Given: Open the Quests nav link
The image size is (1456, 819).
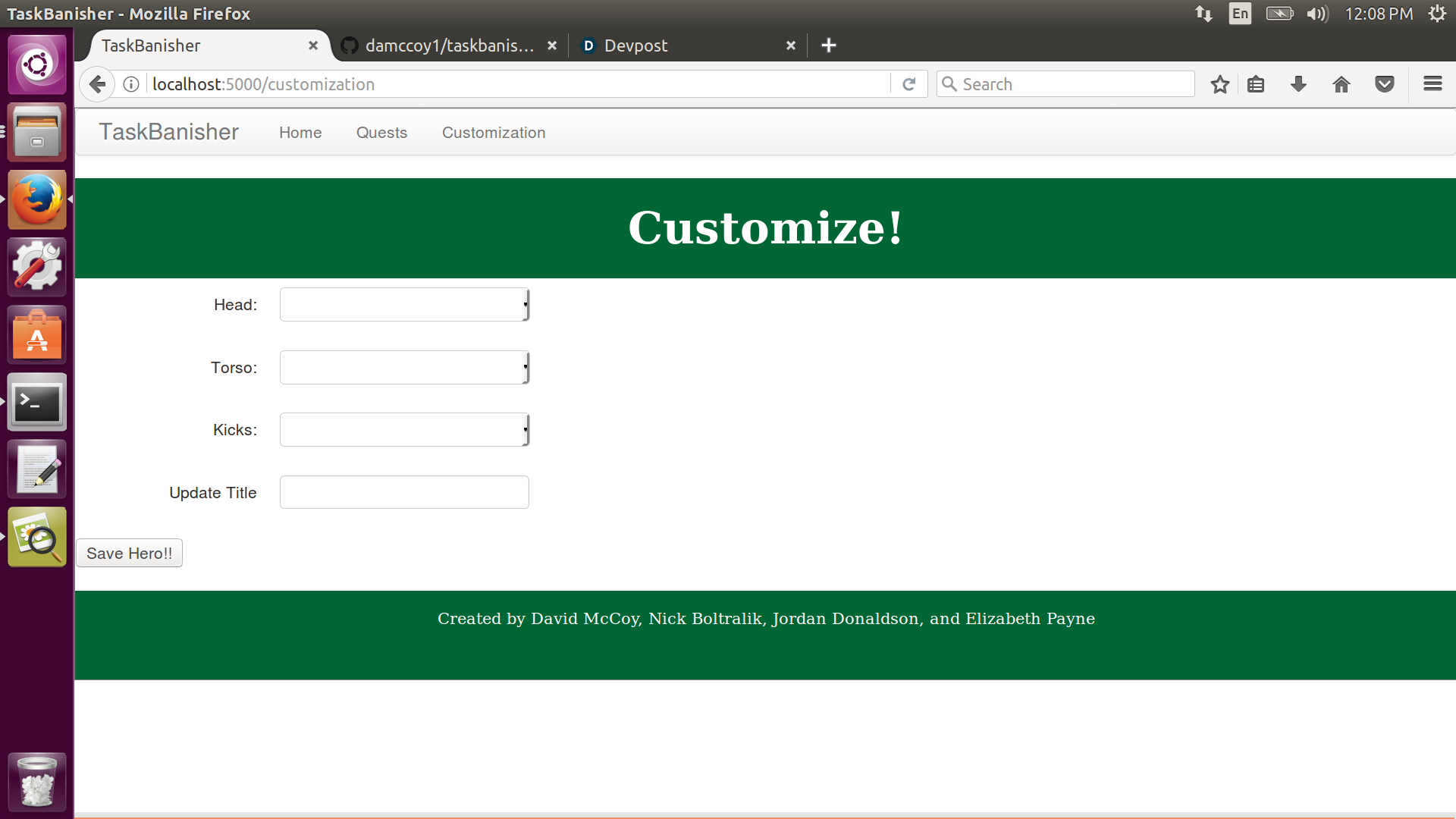Looking at the screenshot, I should [381, 133].
